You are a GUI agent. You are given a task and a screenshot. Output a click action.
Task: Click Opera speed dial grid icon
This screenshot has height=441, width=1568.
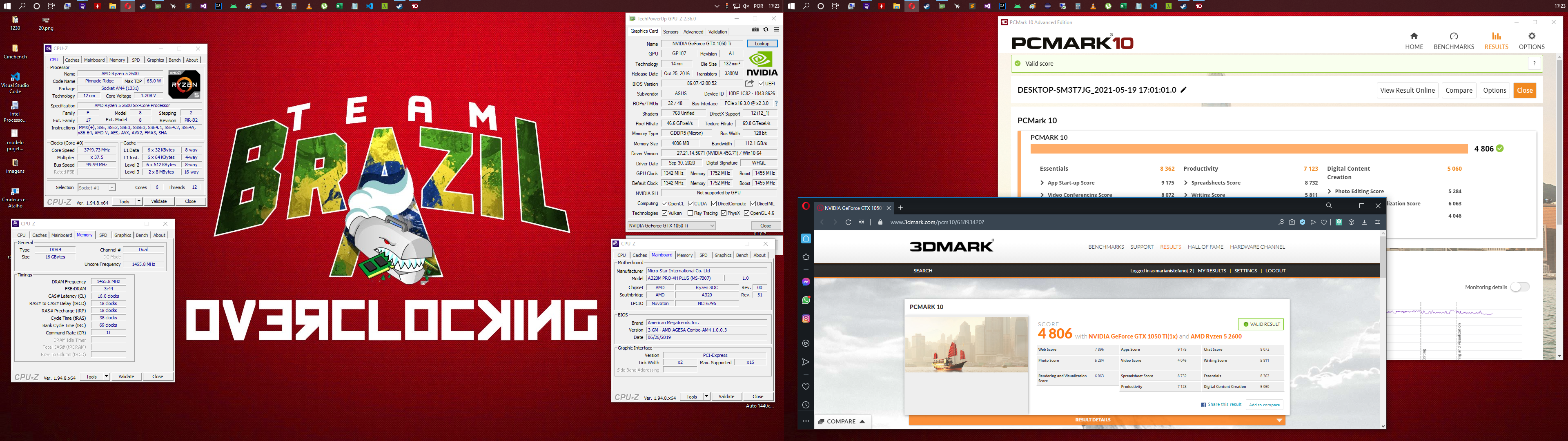(x=861, y=222)
